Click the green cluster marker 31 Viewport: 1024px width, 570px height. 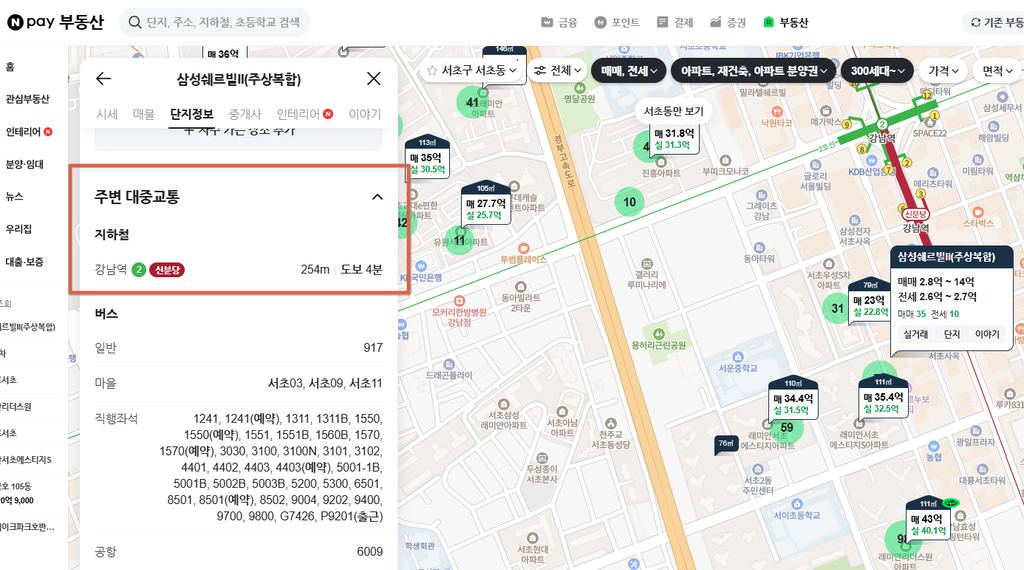pyautogui.click(x=837, y=308)
